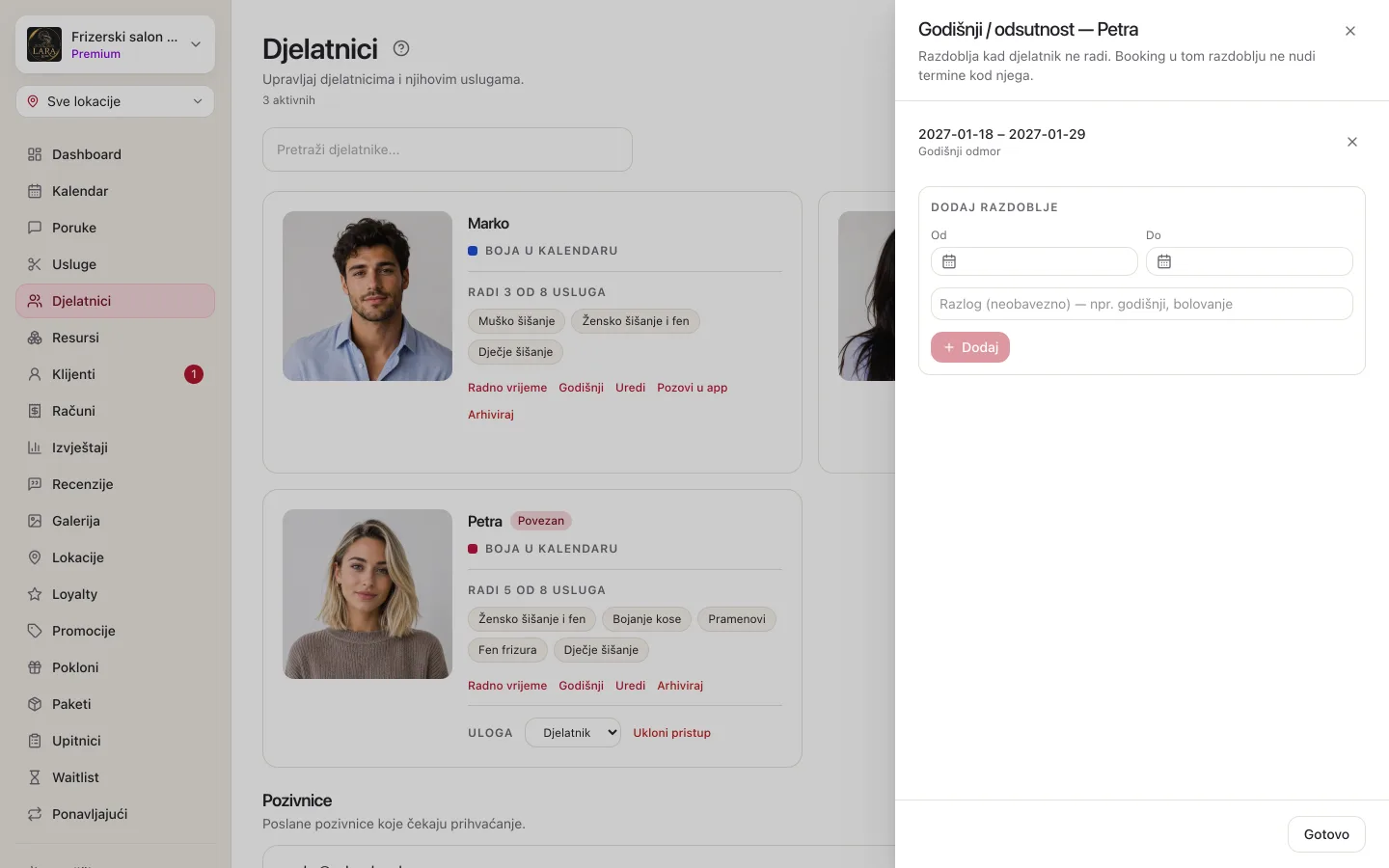Click the Dodaj button to add period
The image size is (1389, 868).
point(970,347)
